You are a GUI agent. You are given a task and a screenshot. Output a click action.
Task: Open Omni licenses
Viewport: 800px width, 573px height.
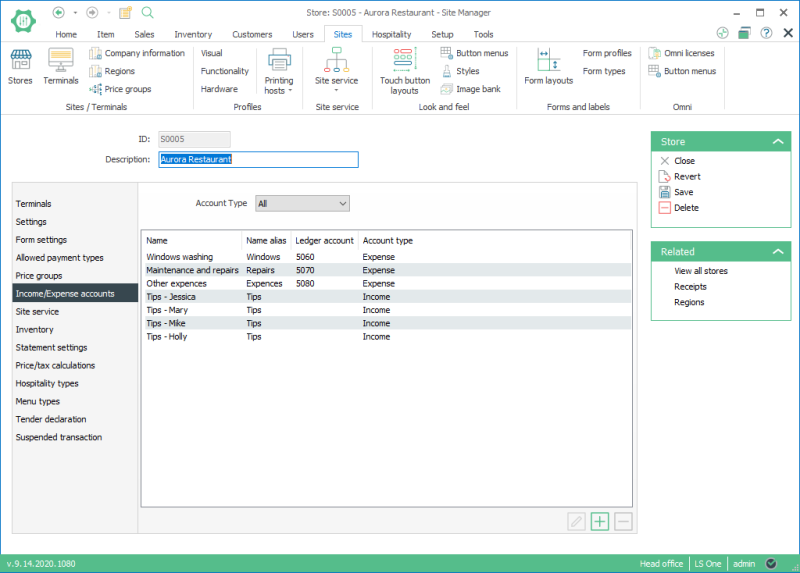[681, 53]
